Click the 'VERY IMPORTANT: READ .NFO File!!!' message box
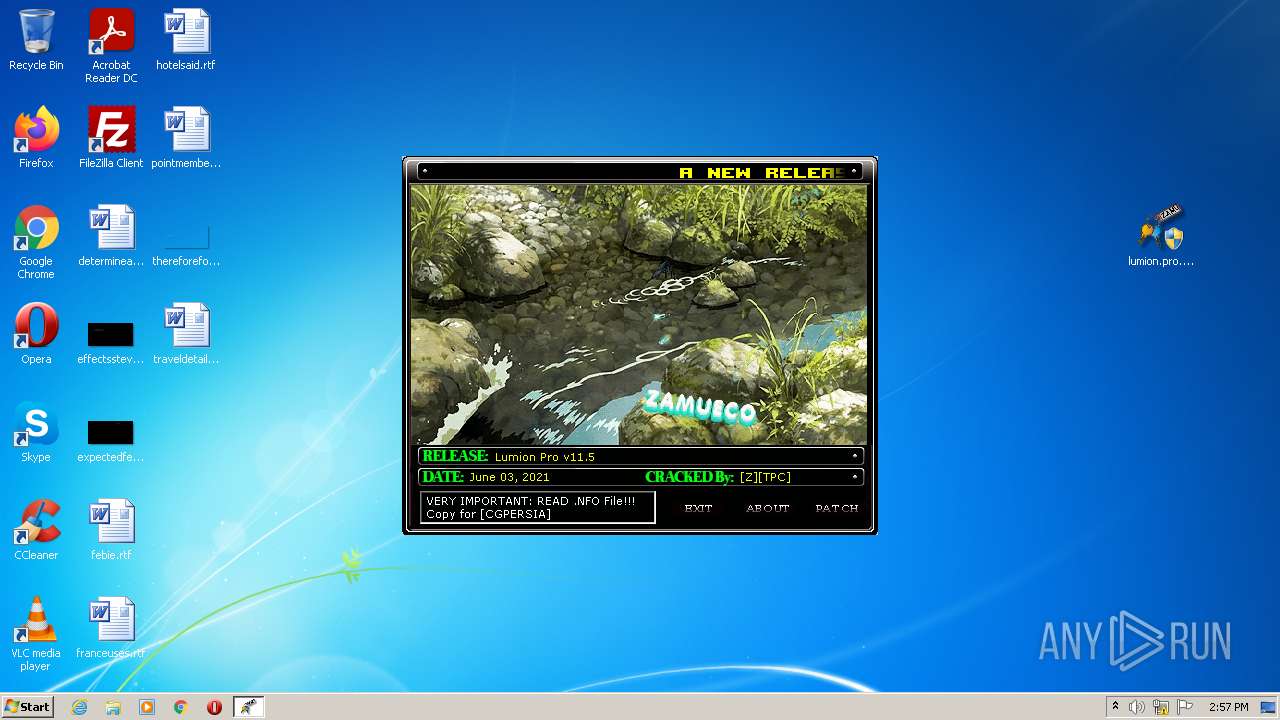The height and width of the screenshot is (720, 1280). tap(538, 507)
